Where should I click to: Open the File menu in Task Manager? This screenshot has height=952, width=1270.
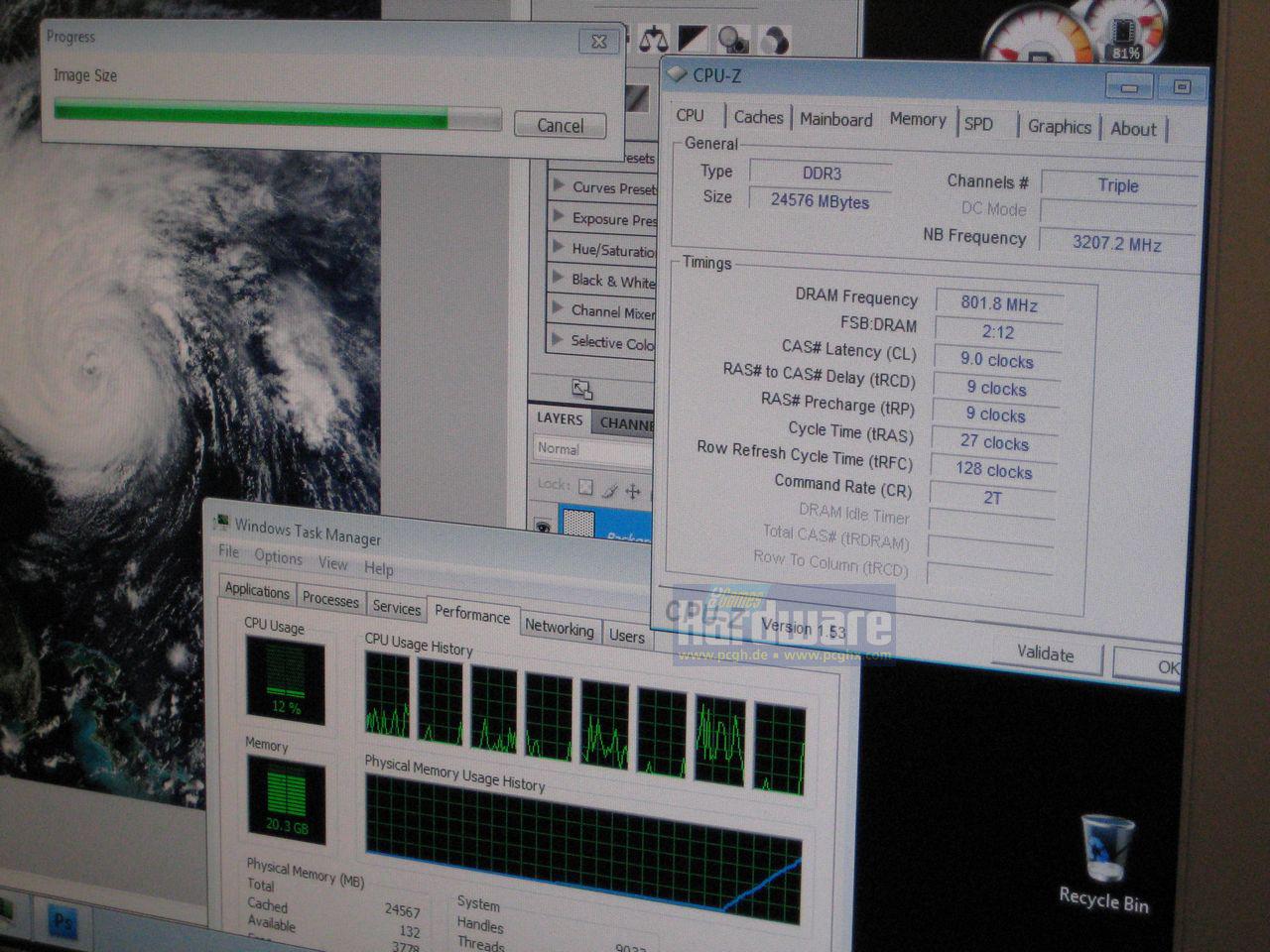click(229, 551)
